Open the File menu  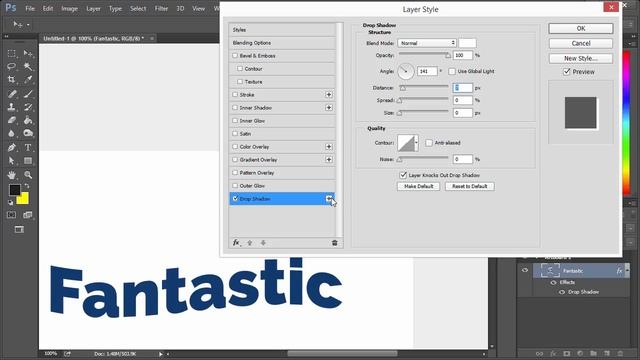(x=30, y=8)
